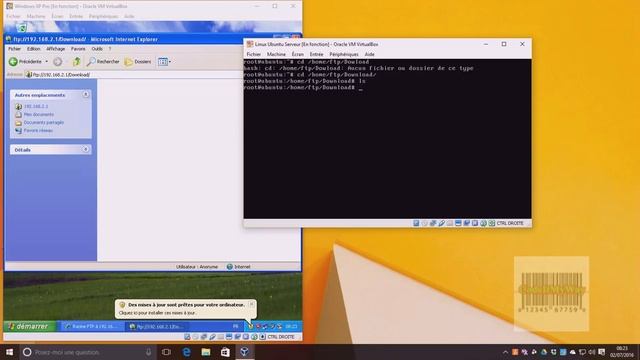The width and height of the screenshot is (640, 360).
Task: Click the display icon in Windows XP VM status bar
Action: coord(229,337)
